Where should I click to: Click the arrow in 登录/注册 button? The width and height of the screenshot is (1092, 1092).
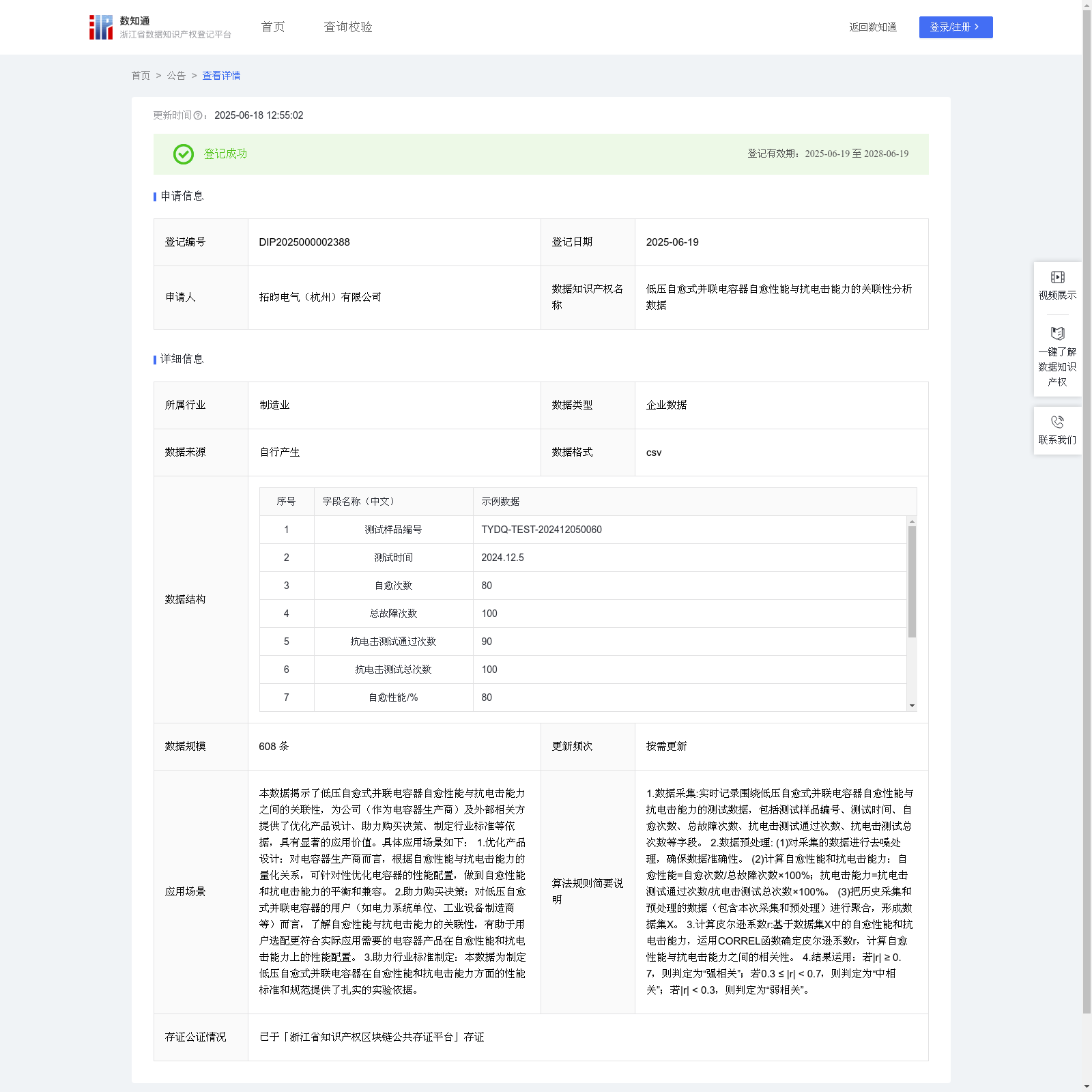coord(977,27)
